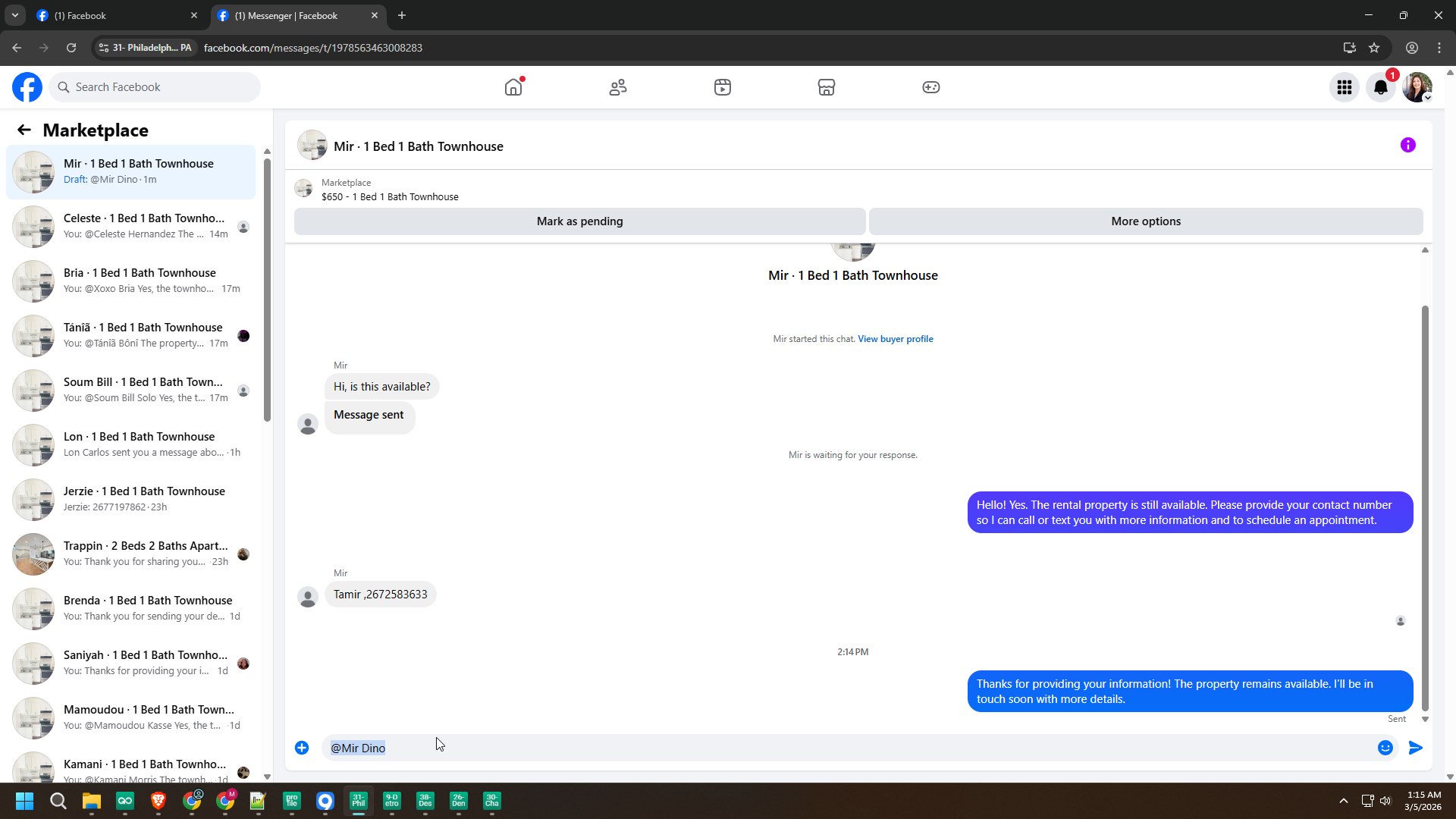Open View buyer profile link
1456x819 pixels.
coord(896,339)
